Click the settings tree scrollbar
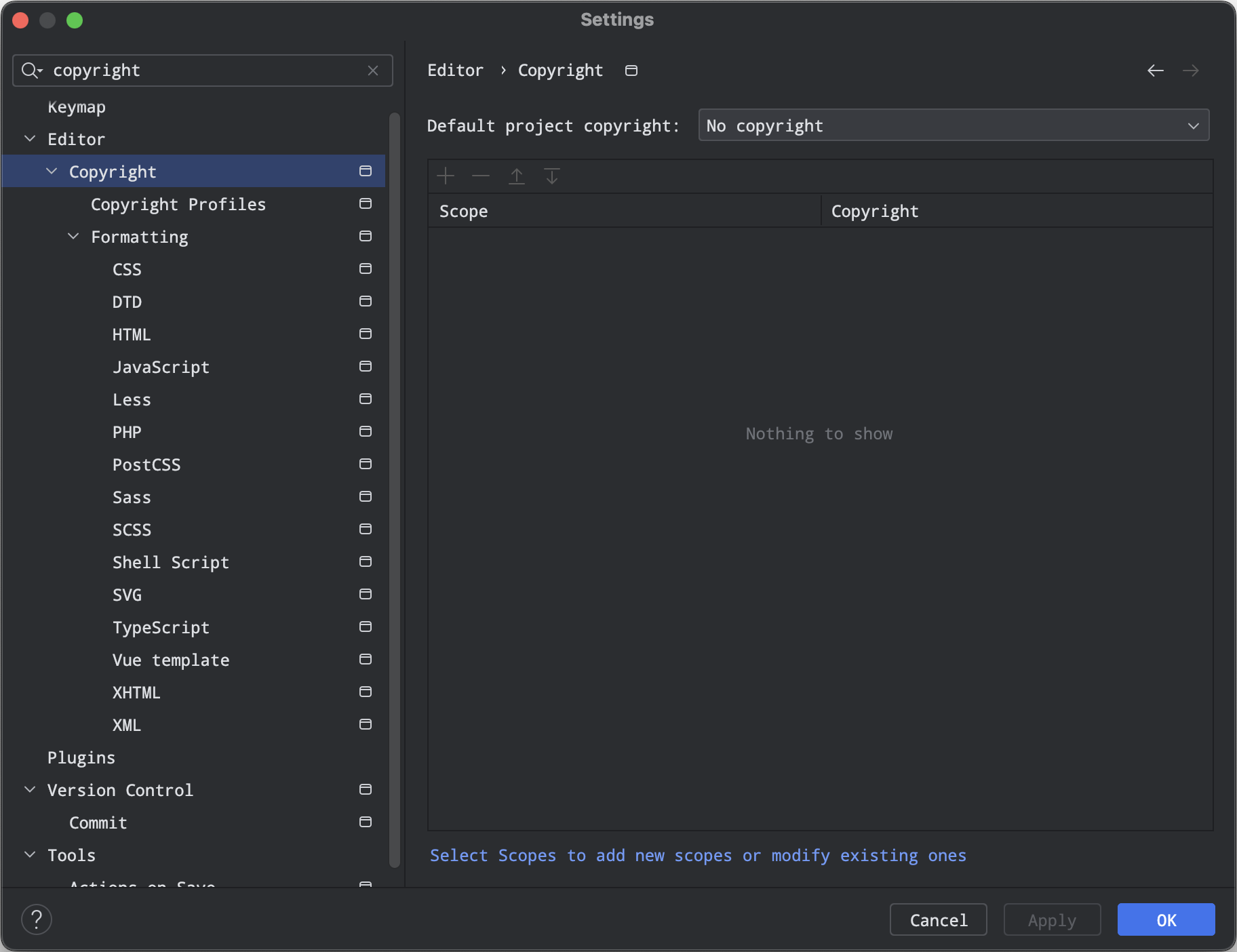The height and width of the screenshot is (952, 1237). pos(395,488)
